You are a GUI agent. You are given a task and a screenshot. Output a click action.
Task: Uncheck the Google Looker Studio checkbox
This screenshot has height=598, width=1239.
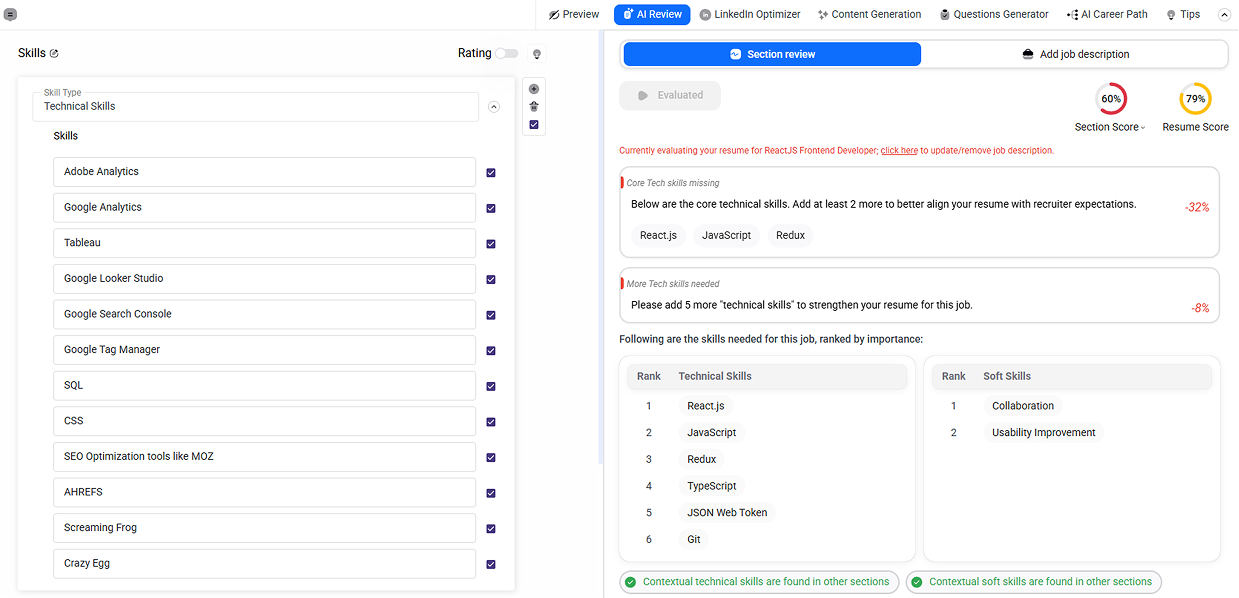pyautogui.click(x=491, y=279)
